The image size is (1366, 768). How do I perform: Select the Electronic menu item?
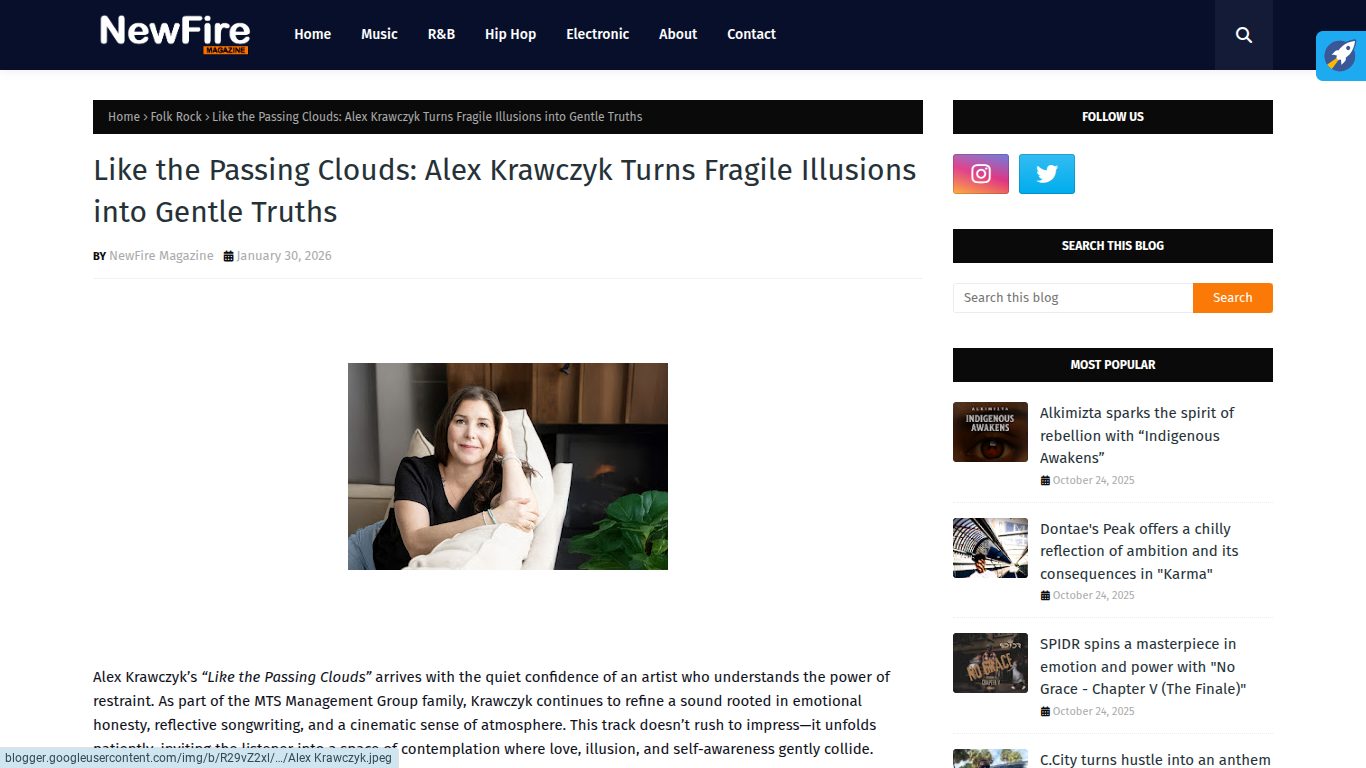point(598,34)
